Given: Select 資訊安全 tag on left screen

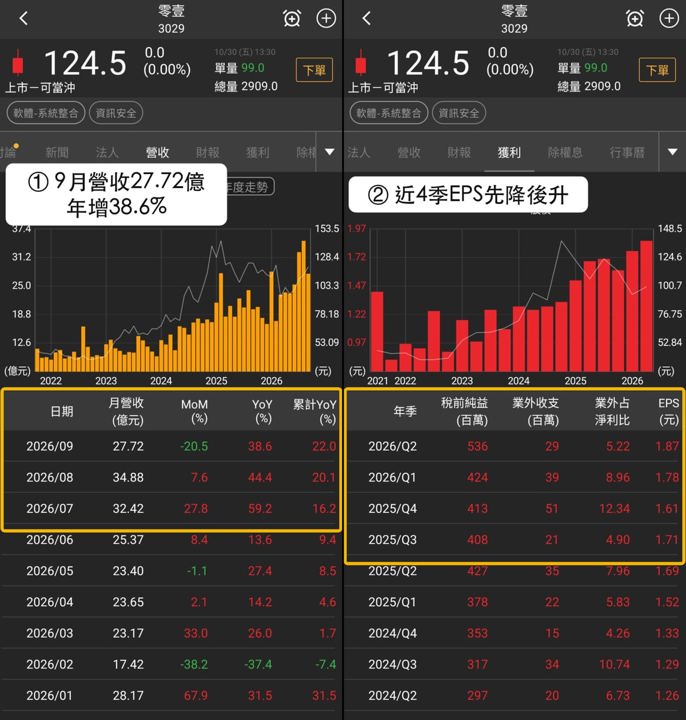Looking at the screenshot, I should [x=116, y=113].
